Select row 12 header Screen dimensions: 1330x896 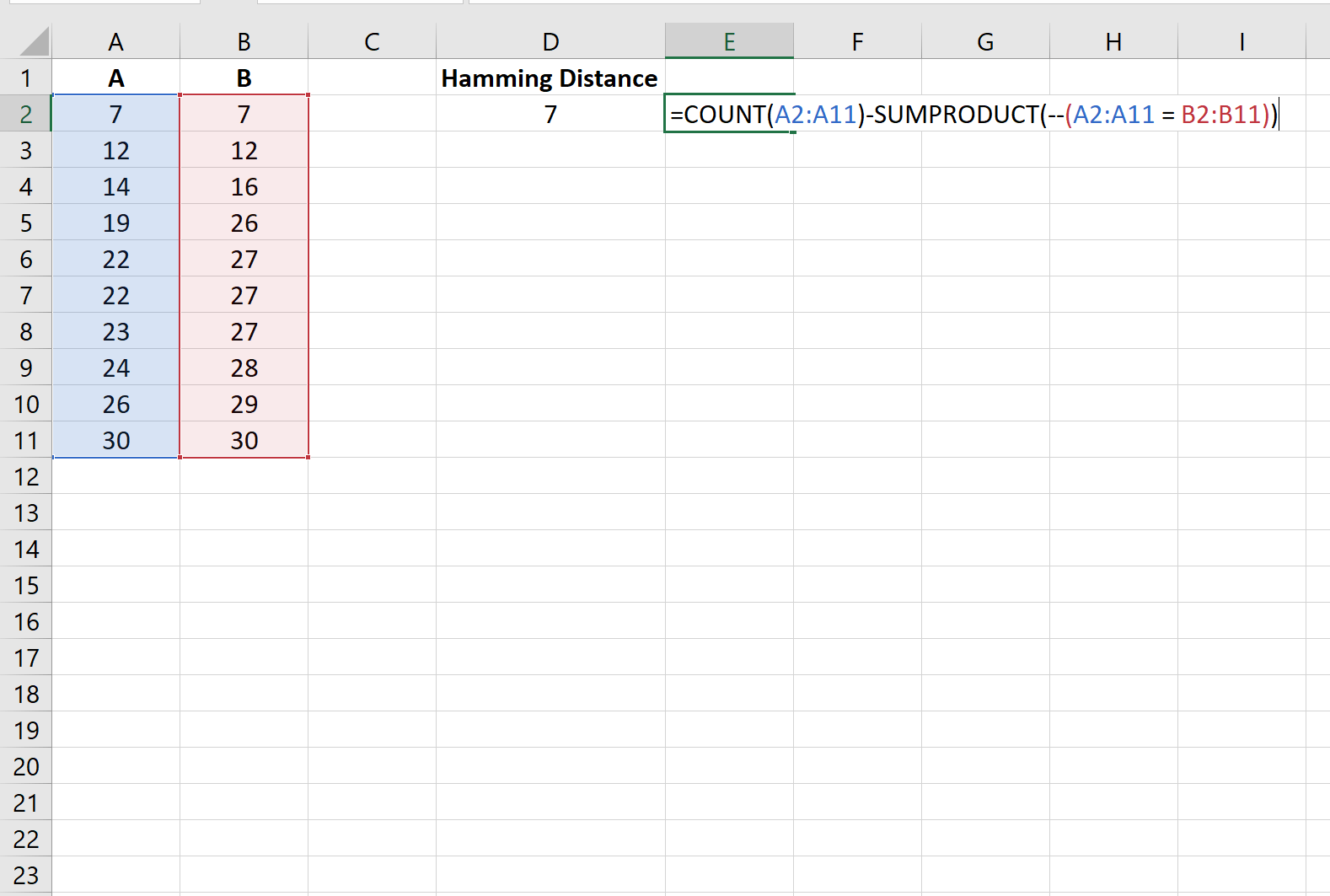click(x=26, y=476)
